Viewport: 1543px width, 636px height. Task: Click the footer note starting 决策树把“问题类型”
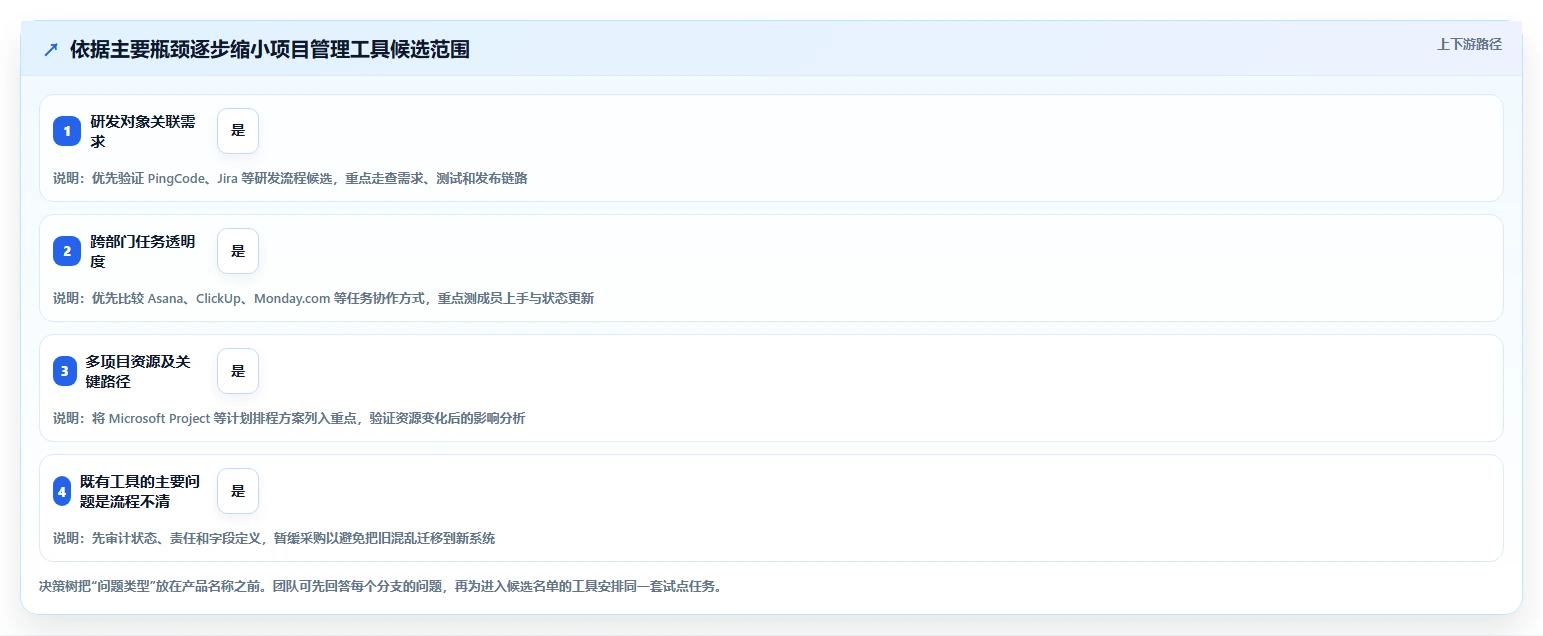(x=381, y=587)
